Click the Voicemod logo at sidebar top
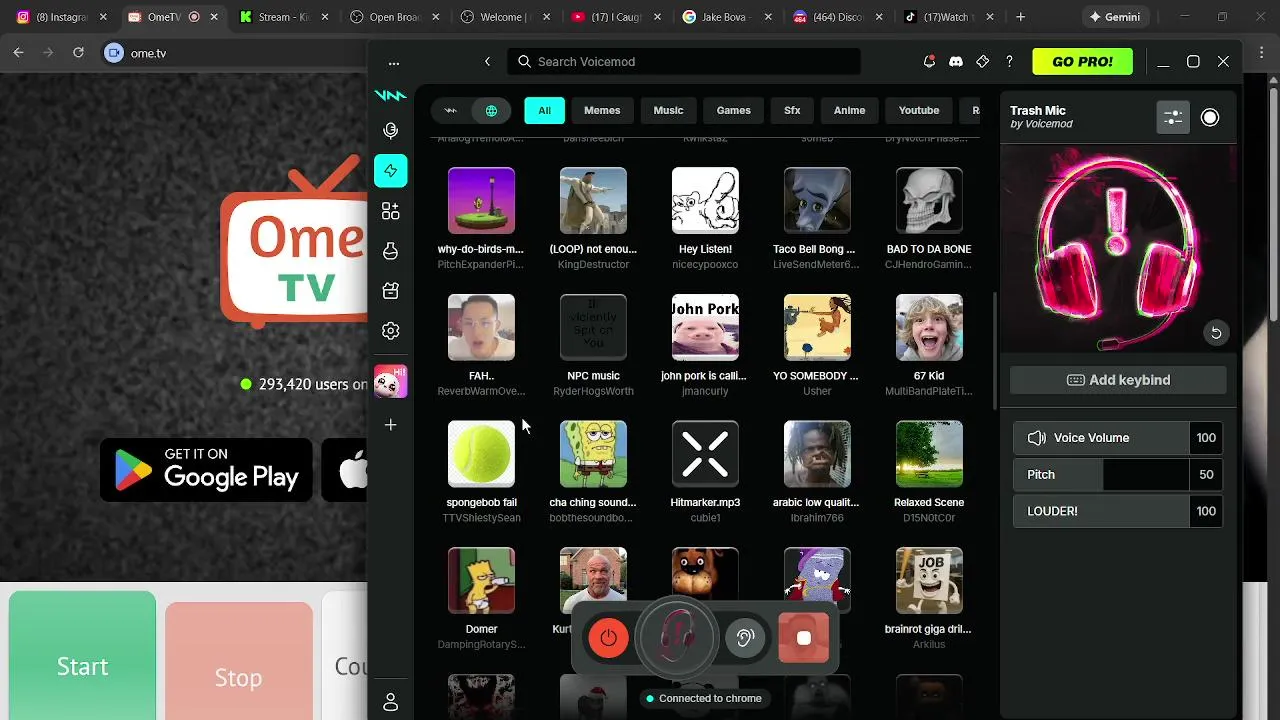The height and width of the screenshot is (720, 1280). [x=390, y=96]
